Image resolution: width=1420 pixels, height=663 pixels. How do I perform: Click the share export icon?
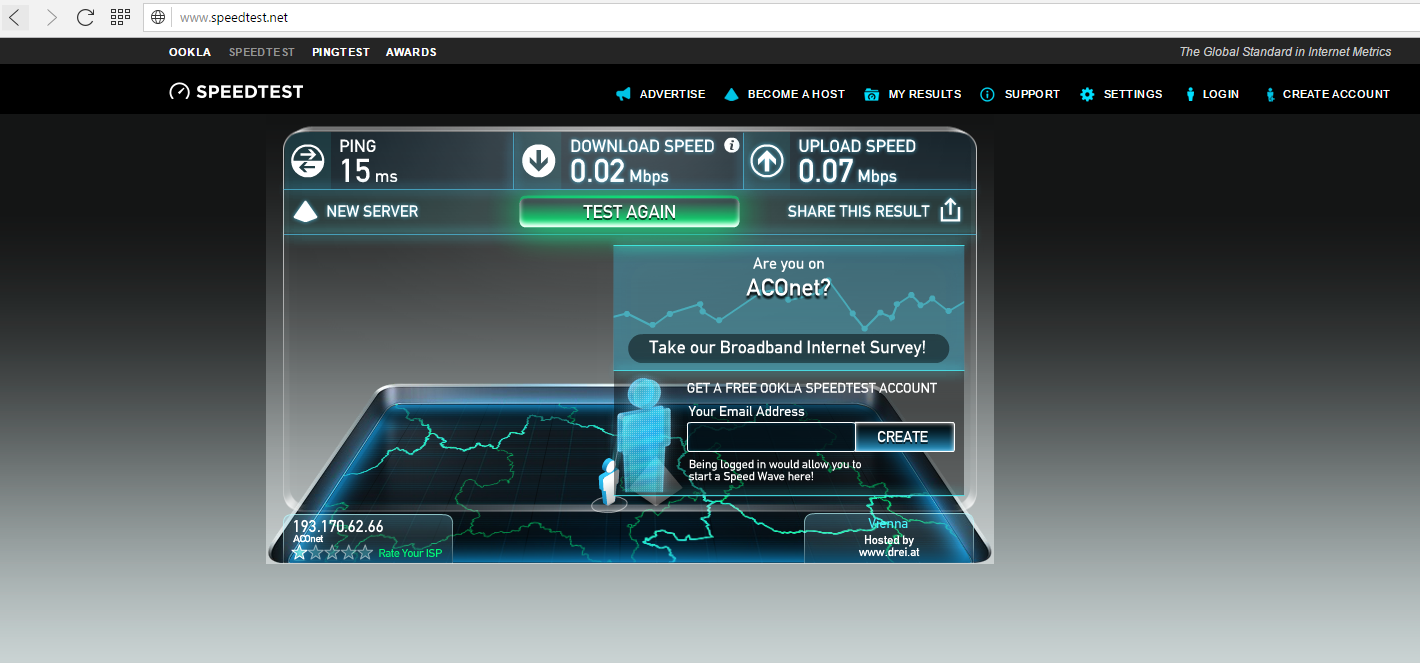(x=950, y=210)
